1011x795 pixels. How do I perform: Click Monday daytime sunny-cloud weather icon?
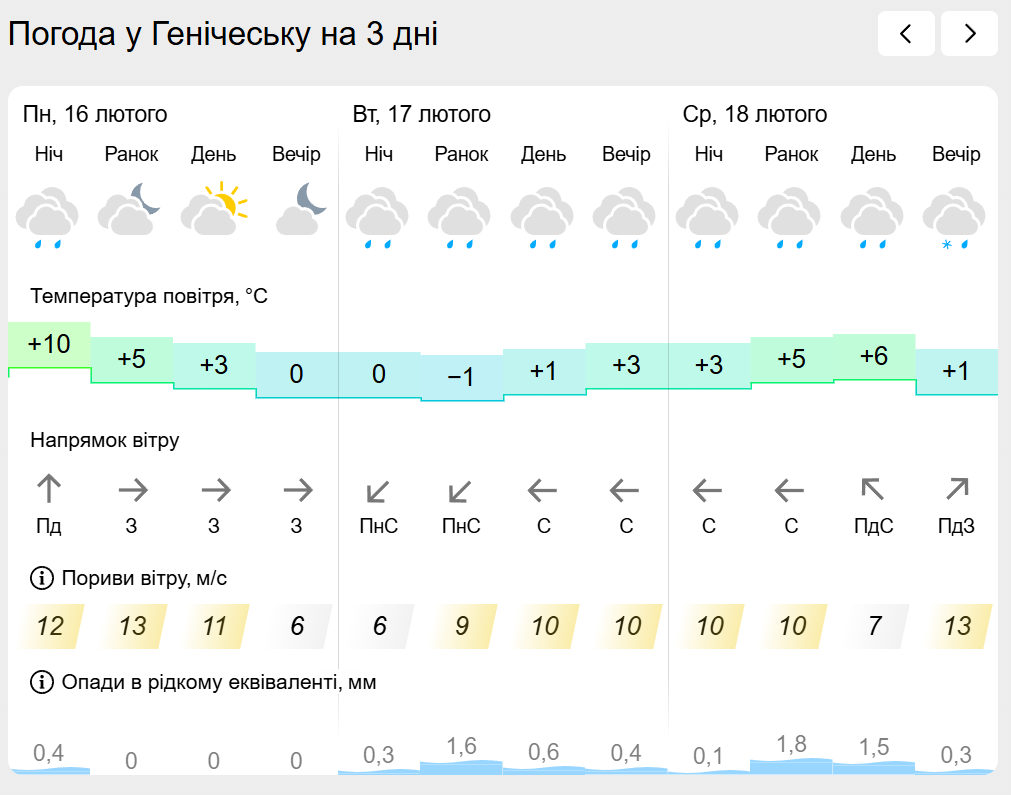214,209
